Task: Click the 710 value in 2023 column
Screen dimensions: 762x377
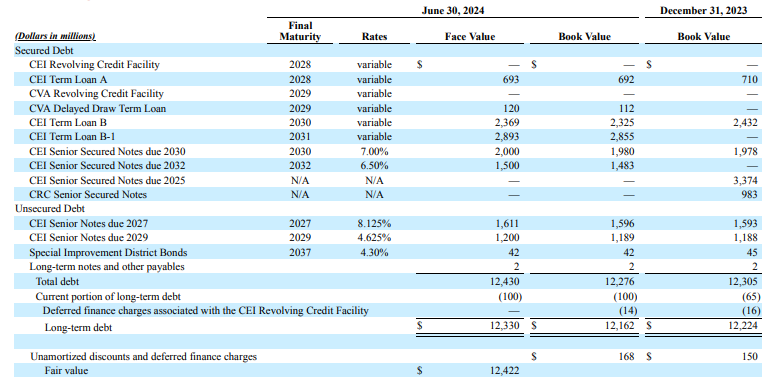Action: 749,79
